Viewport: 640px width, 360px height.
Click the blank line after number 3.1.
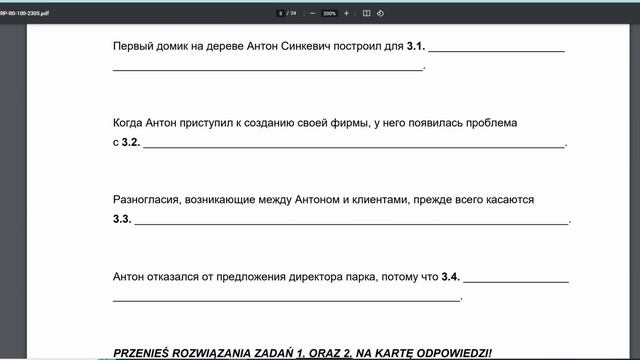pos(496,50)
